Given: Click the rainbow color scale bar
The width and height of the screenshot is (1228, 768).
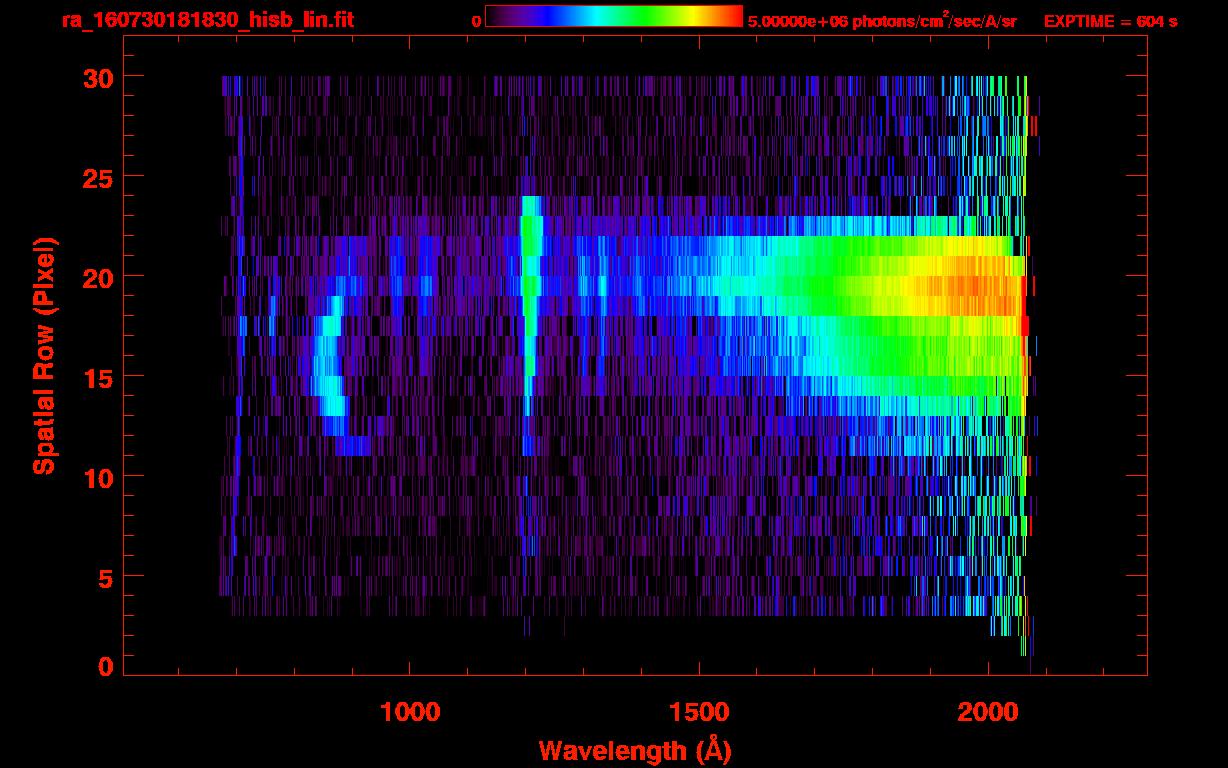Looking at the screenshot, I should pos(613,16).
